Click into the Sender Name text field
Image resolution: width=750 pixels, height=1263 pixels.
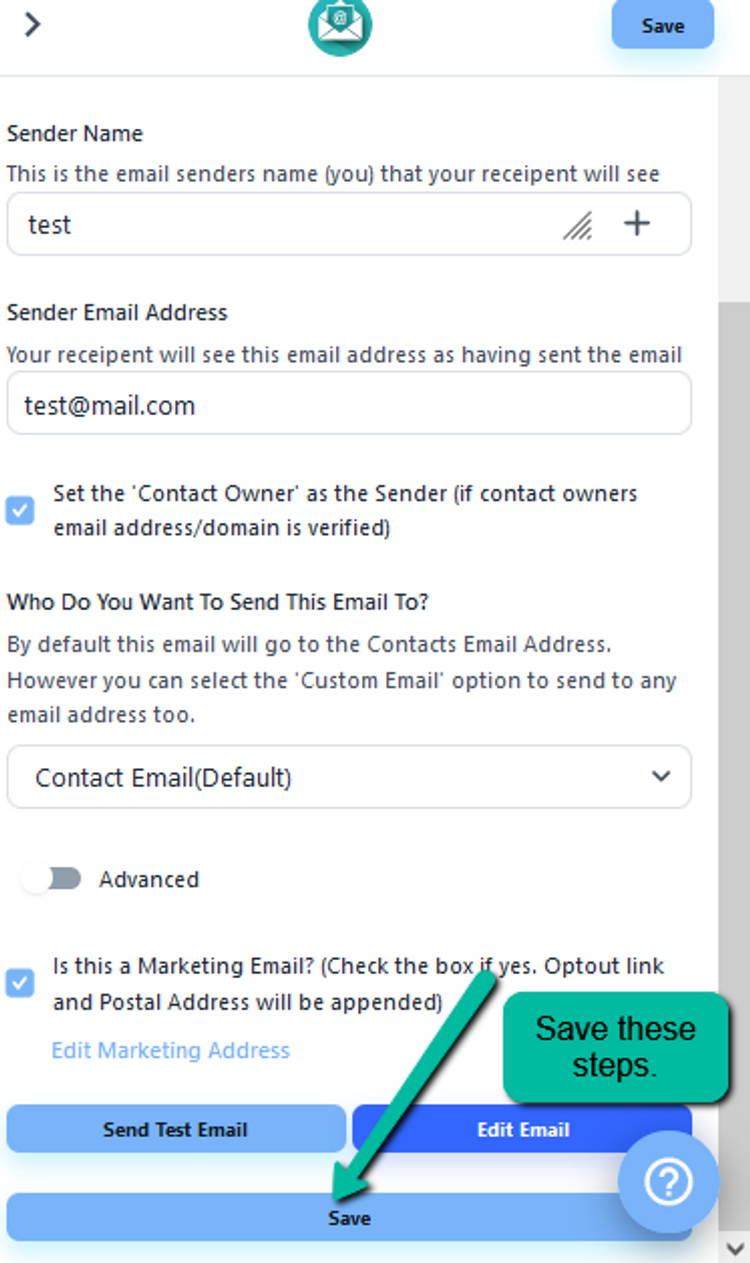[x=280, y=224]
